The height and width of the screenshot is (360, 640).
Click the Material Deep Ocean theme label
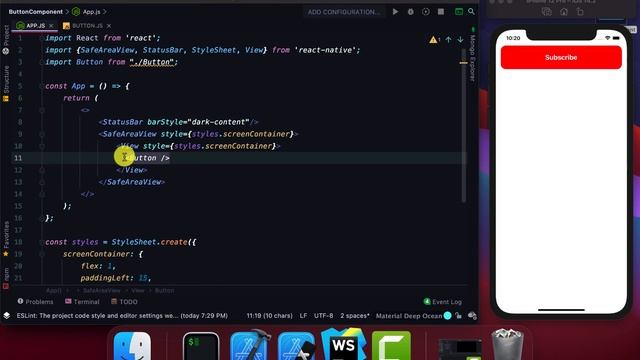(x=409, y=316)
